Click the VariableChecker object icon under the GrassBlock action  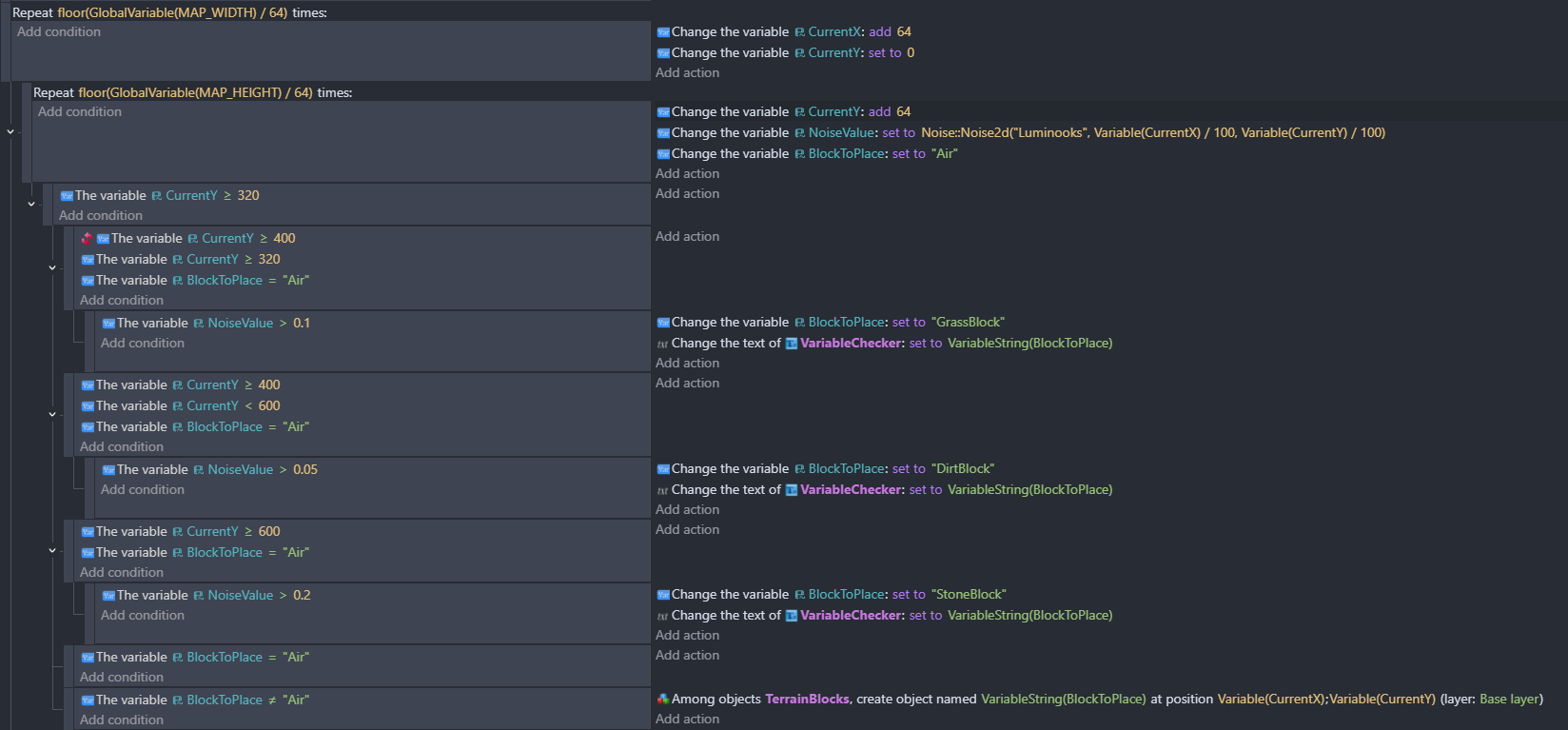click(x=791, y=344)
